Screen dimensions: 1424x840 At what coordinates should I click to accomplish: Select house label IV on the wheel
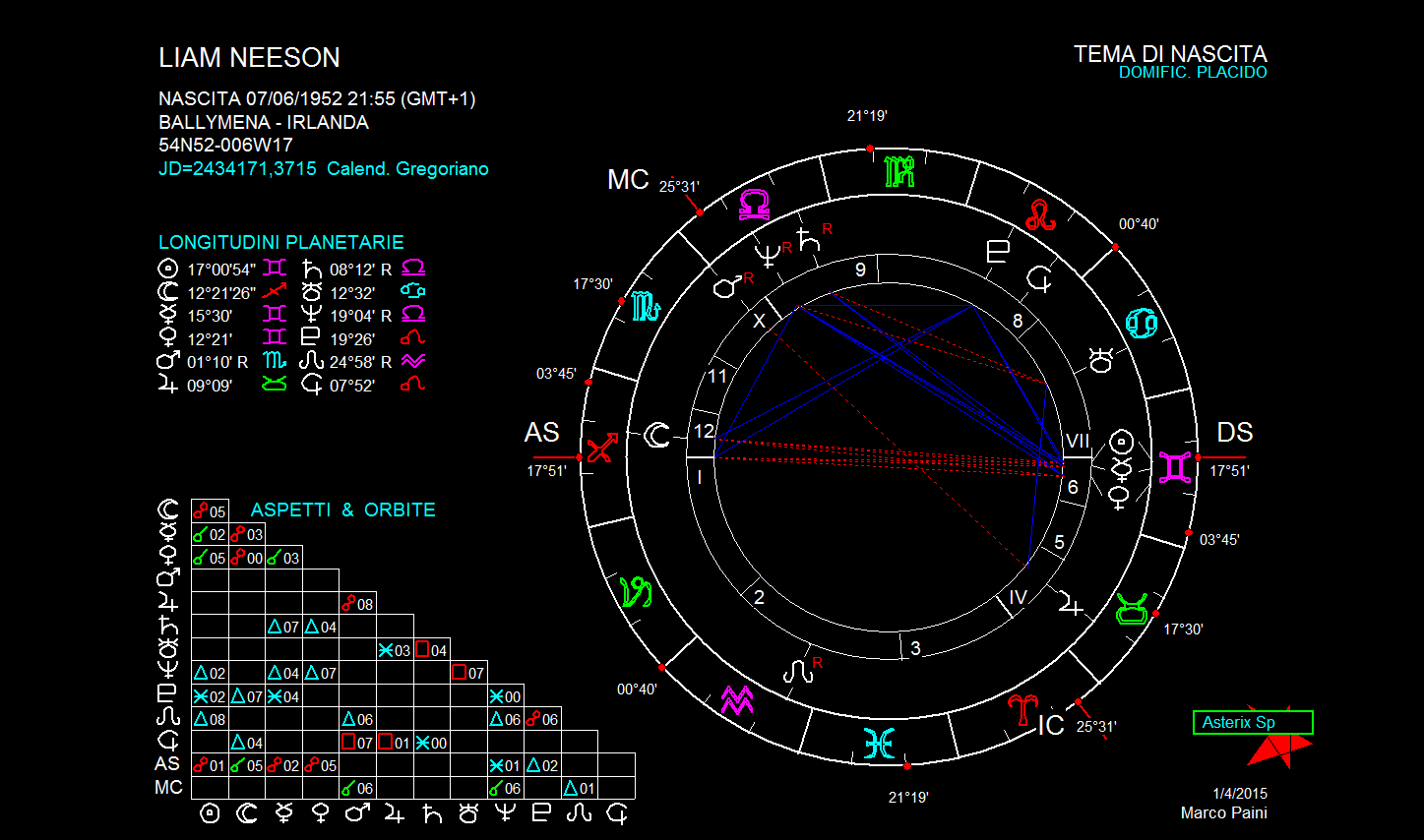pyautogui.click(x=1018, y=597)
